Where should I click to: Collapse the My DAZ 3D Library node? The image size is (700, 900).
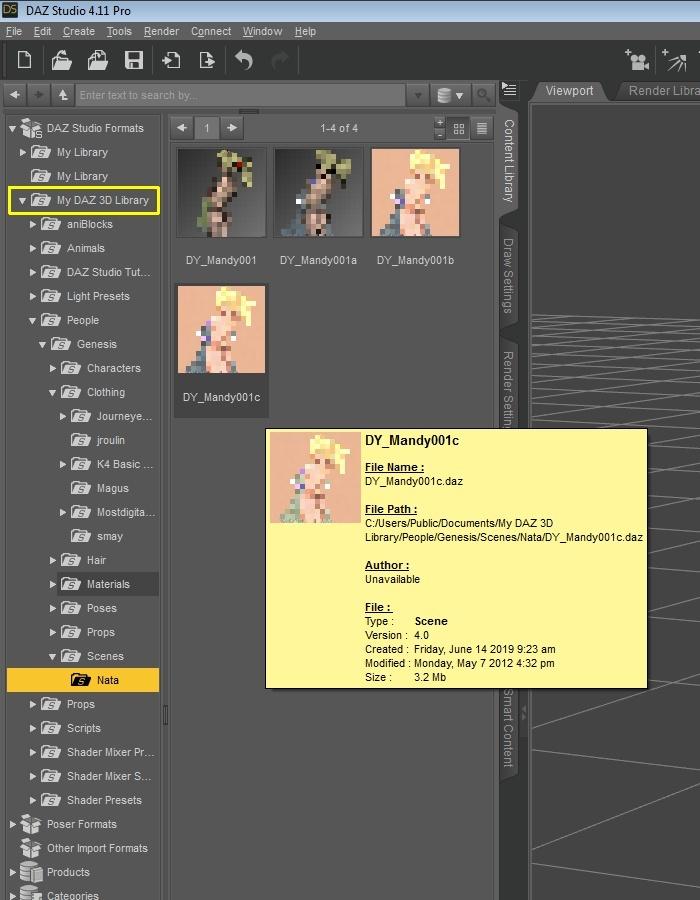click(22, 200)
